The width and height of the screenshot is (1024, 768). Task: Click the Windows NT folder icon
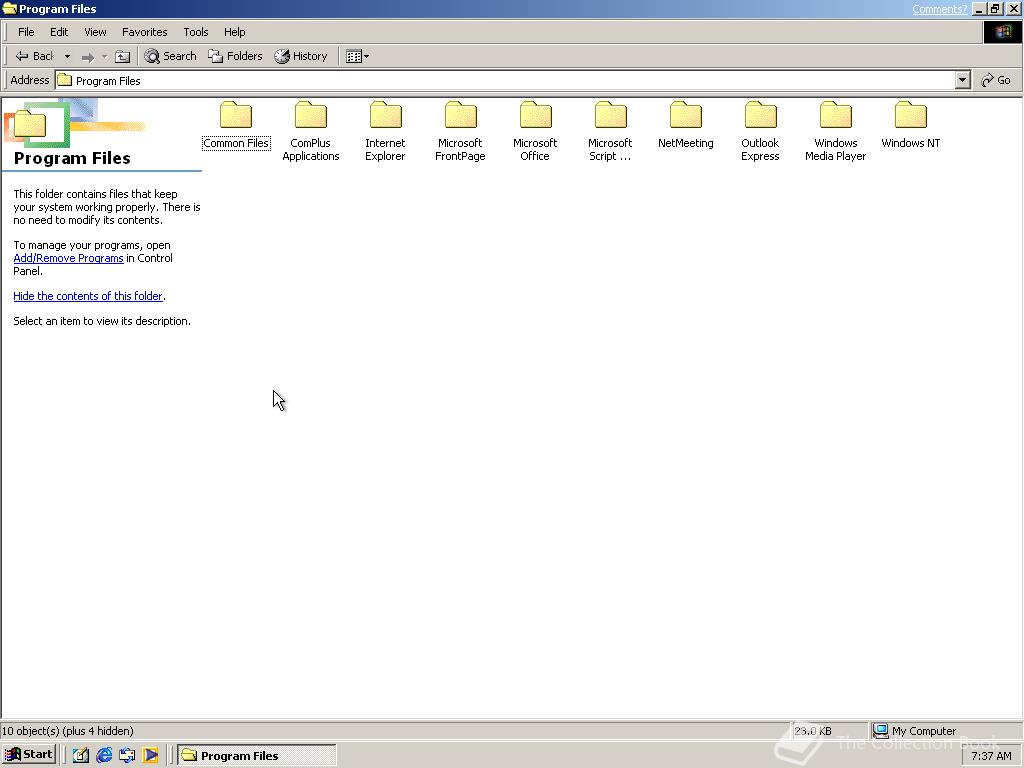point(910,116)
